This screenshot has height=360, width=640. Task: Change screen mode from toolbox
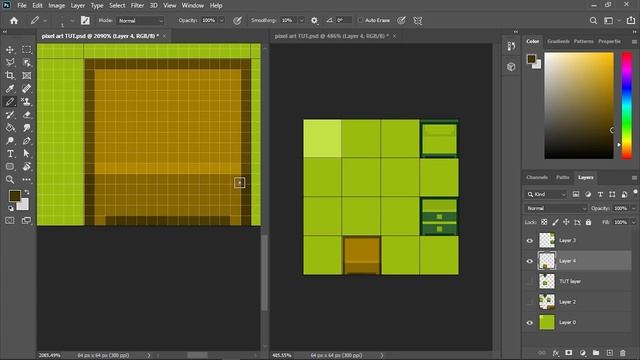[27, 220]
